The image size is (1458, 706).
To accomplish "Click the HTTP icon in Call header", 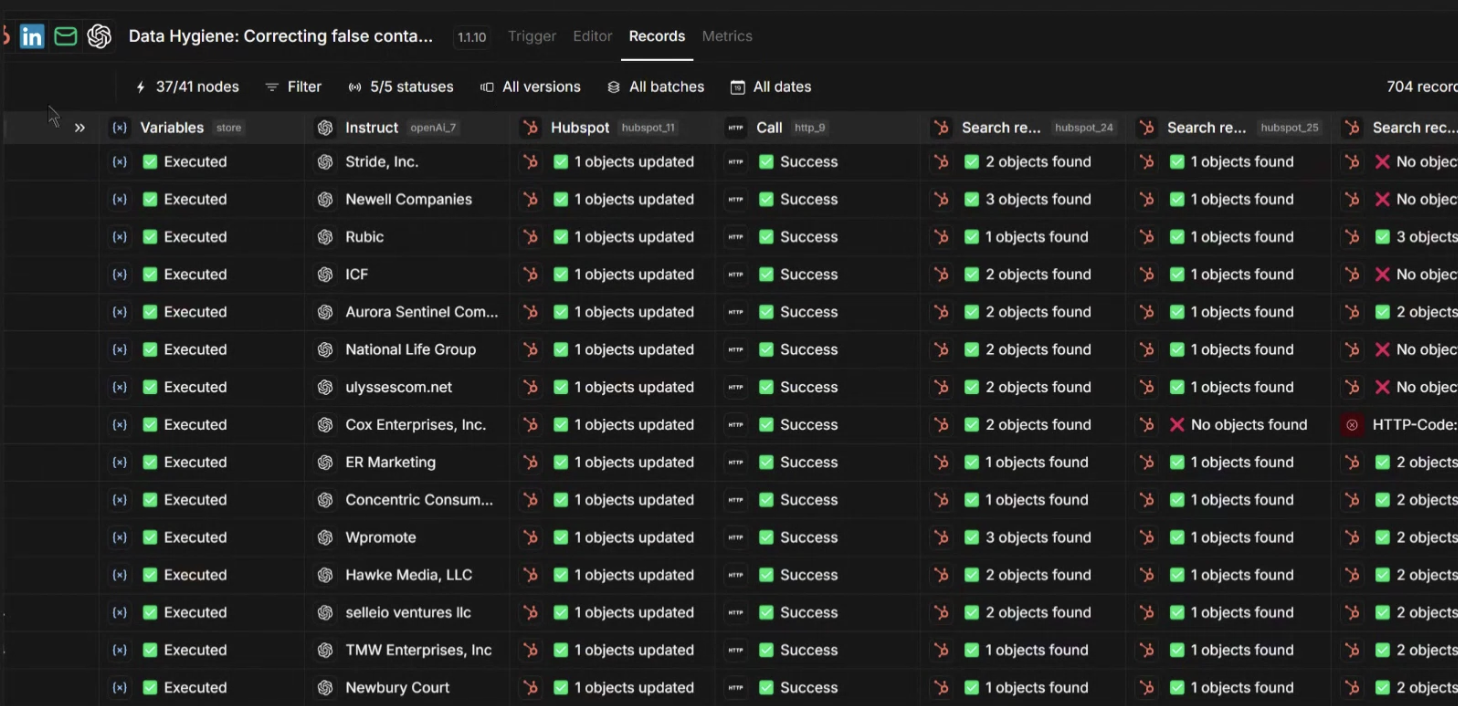I will (737, 128).
